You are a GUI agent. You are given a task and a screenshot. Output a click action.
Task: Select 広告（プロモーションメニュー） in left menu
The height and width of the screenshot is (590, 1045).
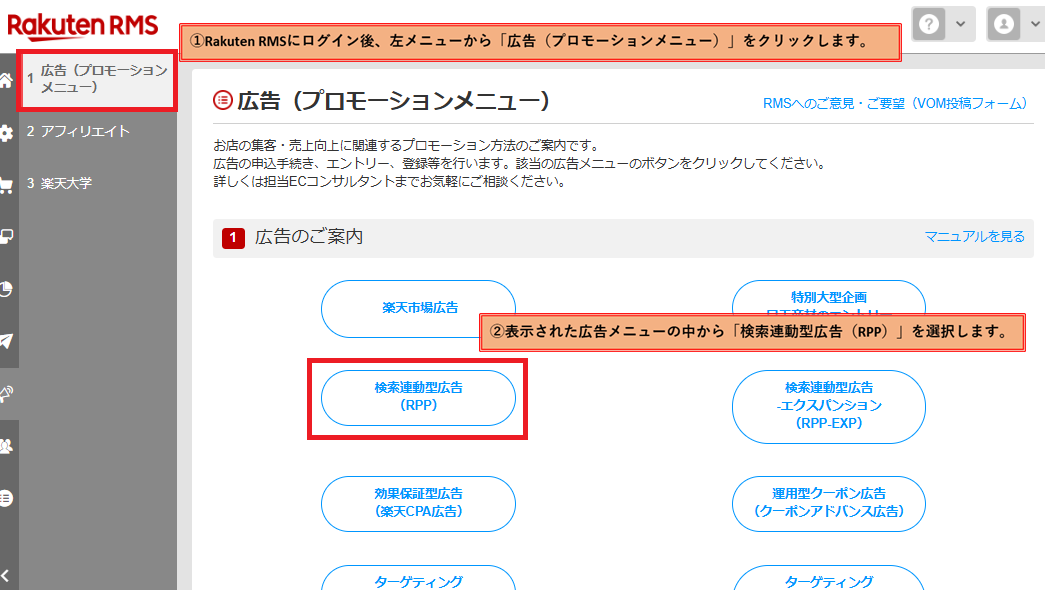pyautogui.click(x=98, y=79)
